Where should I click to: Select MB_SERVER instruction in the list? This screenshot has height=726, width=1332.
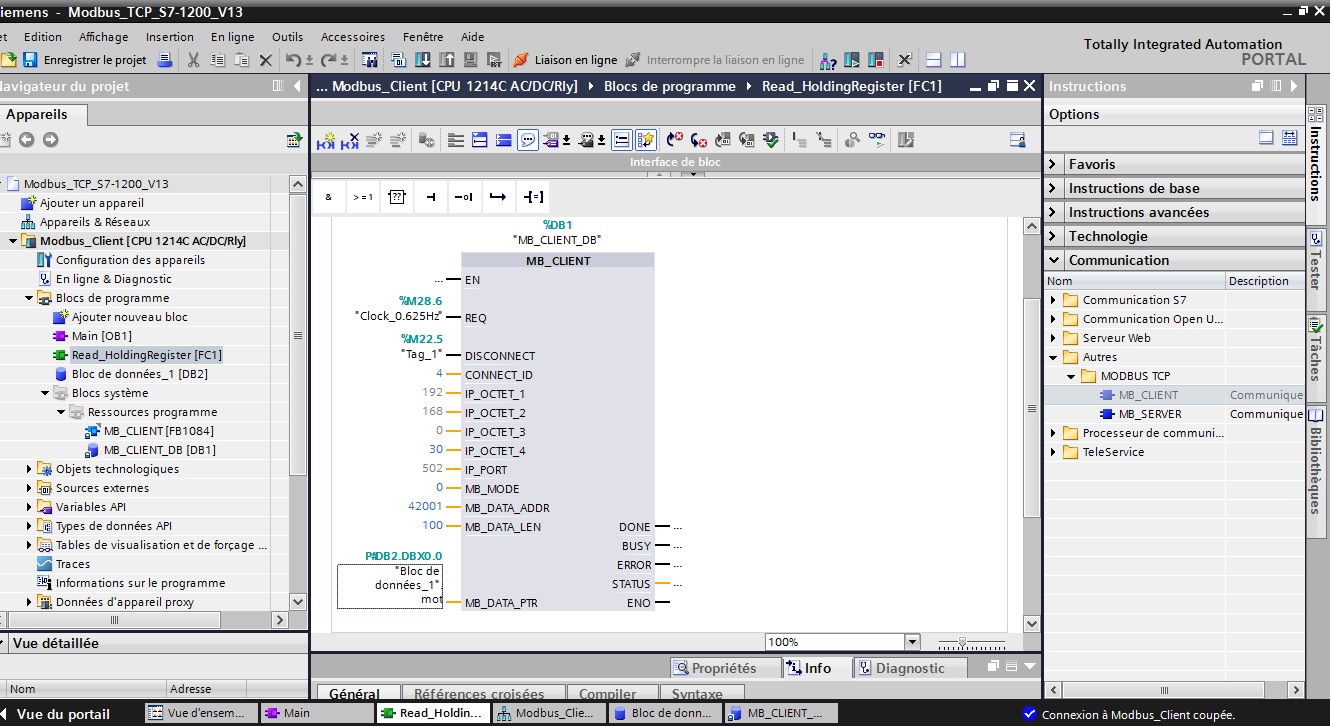[x=1149, y=414]
